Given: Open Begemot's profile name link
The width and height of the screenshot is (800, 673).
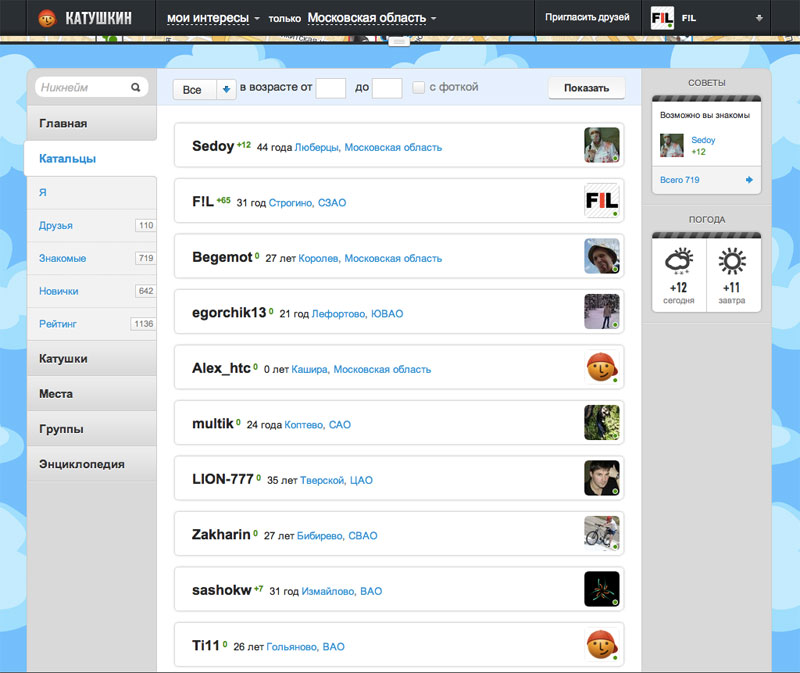Looking at the screenshot, I should point(222,257).
